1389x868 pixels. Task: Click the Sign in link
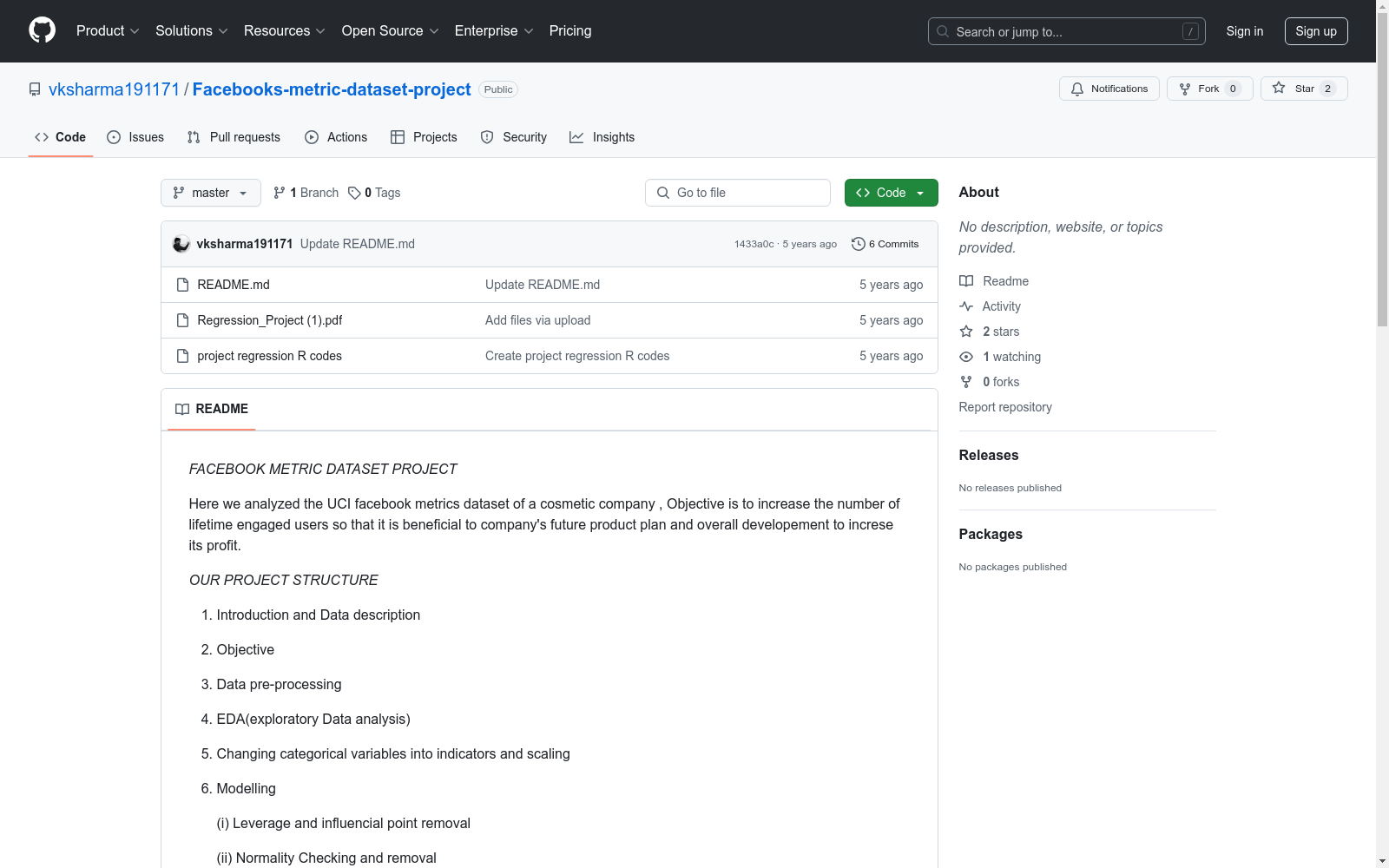pos(1245,31)
